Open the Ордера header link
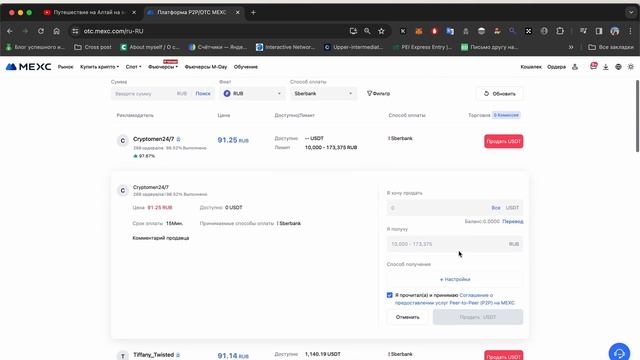This screenshot has width=640, height=360. (x=556, y=67)
